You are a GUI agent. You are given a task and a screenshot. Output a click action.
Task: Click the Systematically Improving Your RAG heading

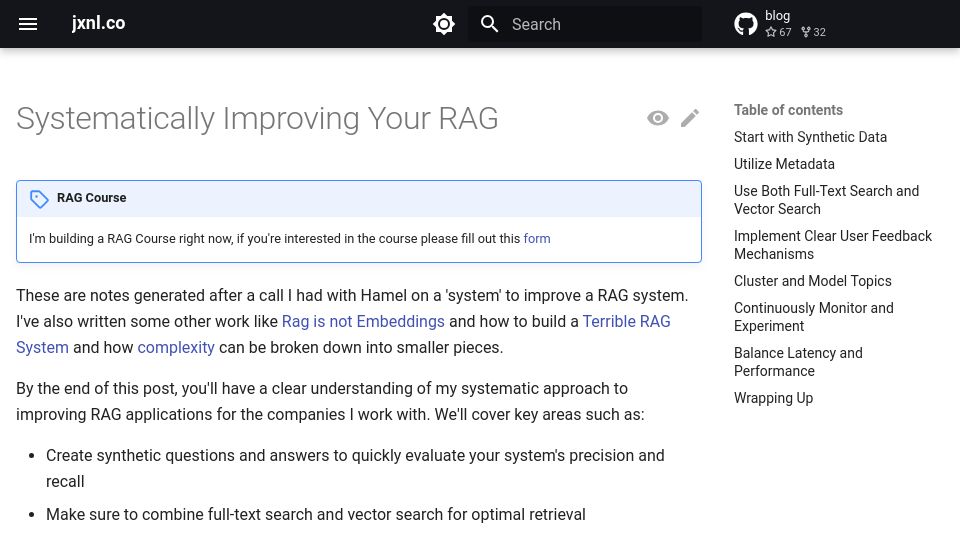[x=257, y=119]
